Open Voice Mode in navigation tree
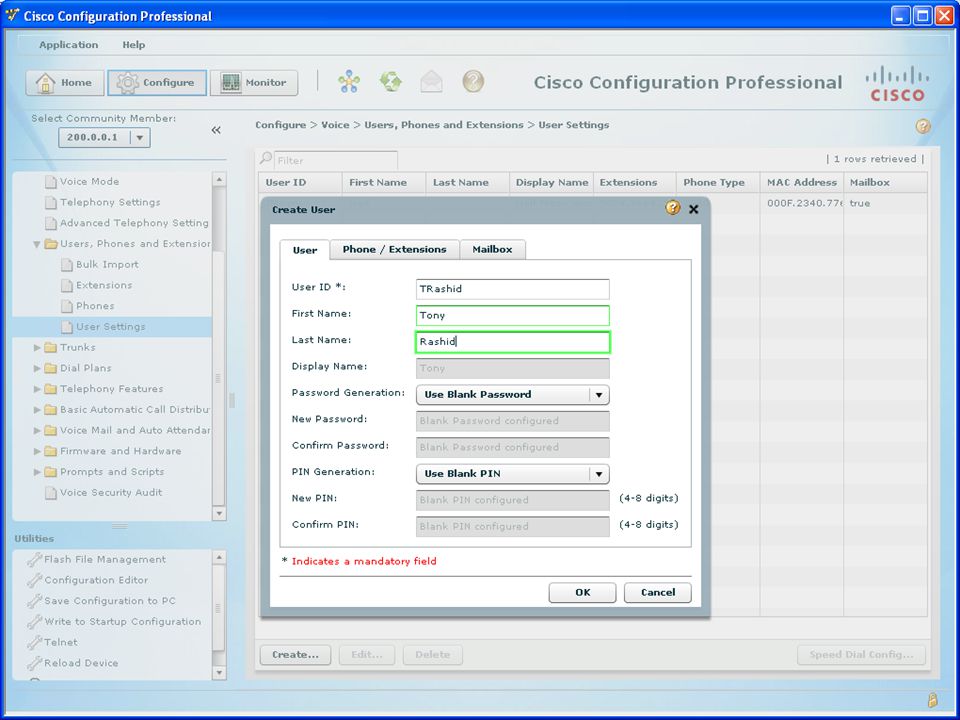960x720 pixels. click(89, 182)
